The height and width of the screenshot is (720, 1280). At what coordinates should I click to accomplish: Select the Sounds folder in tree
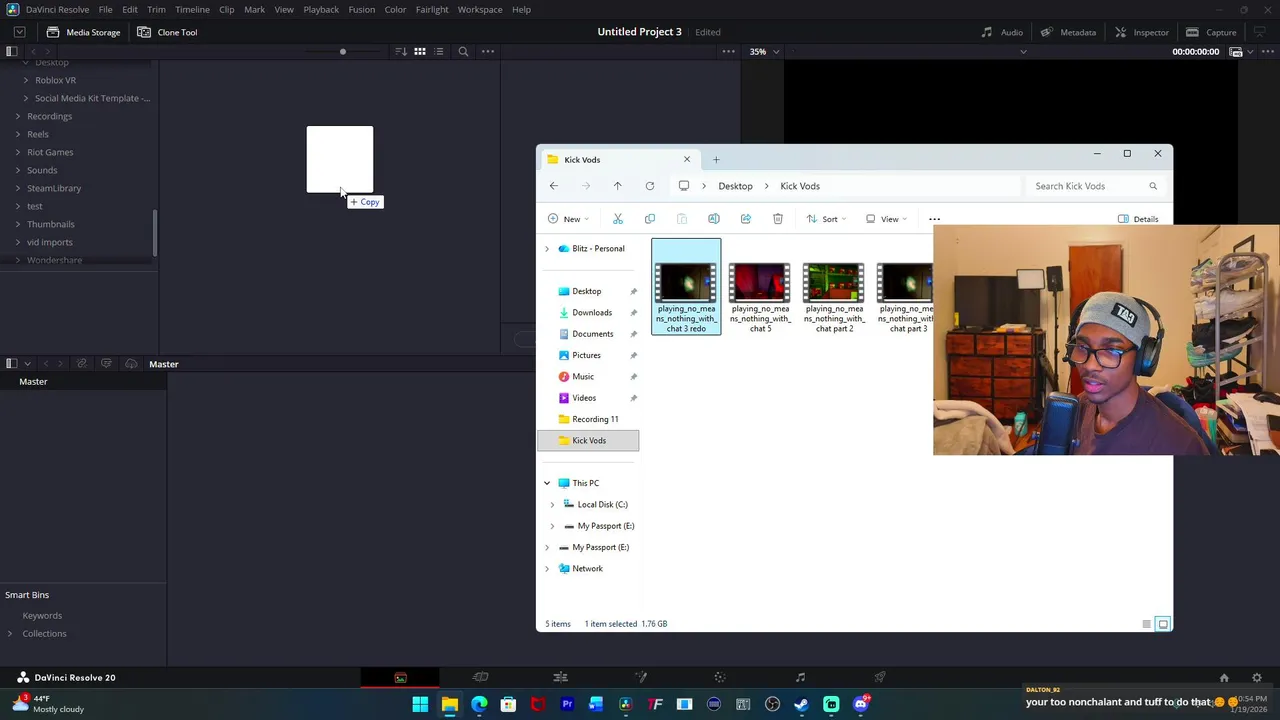click(42, 170)
